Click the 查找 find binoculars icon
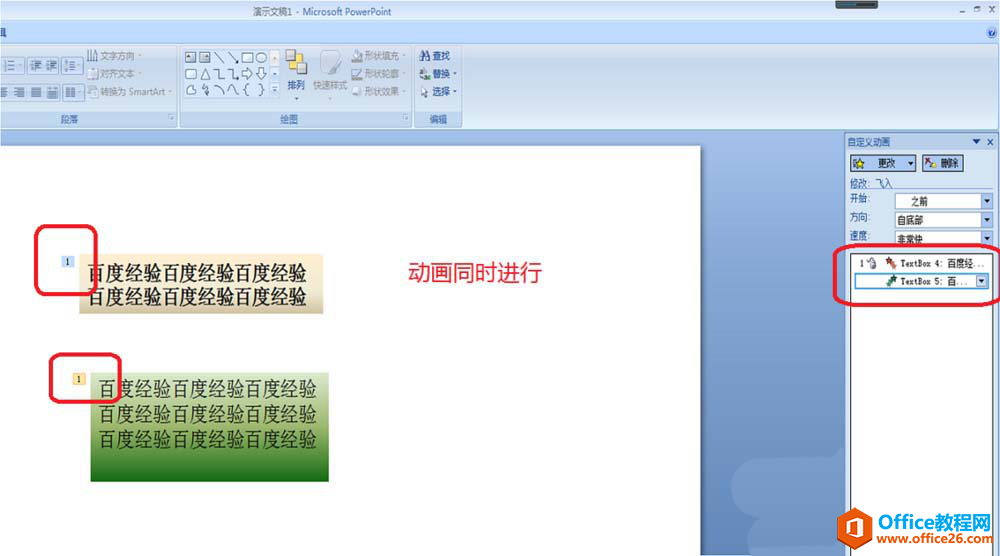This screenshot has width=1000, height=556. (x=424, y=56)
